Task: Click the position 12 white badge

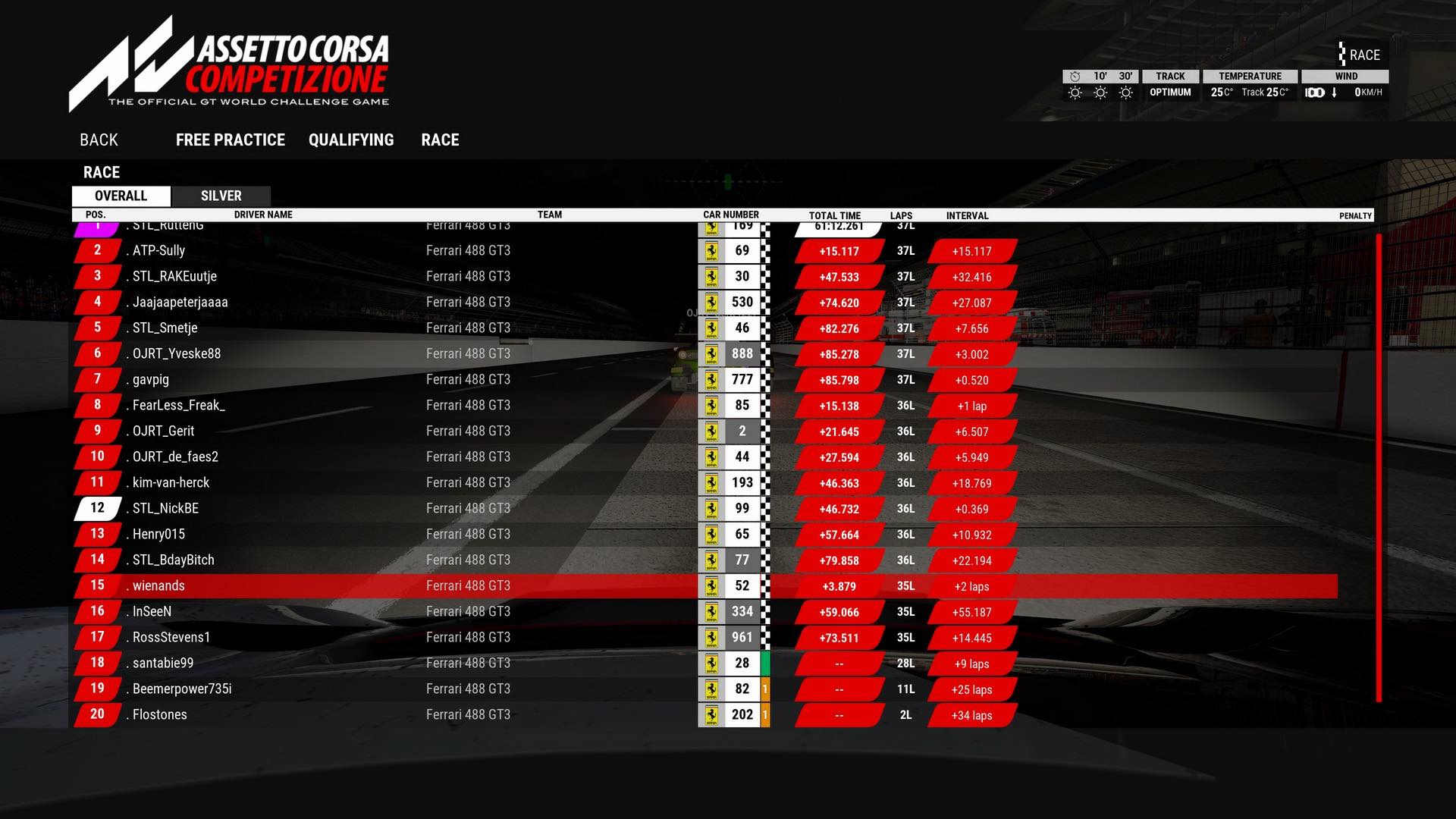Action: (x=97, y=509)
